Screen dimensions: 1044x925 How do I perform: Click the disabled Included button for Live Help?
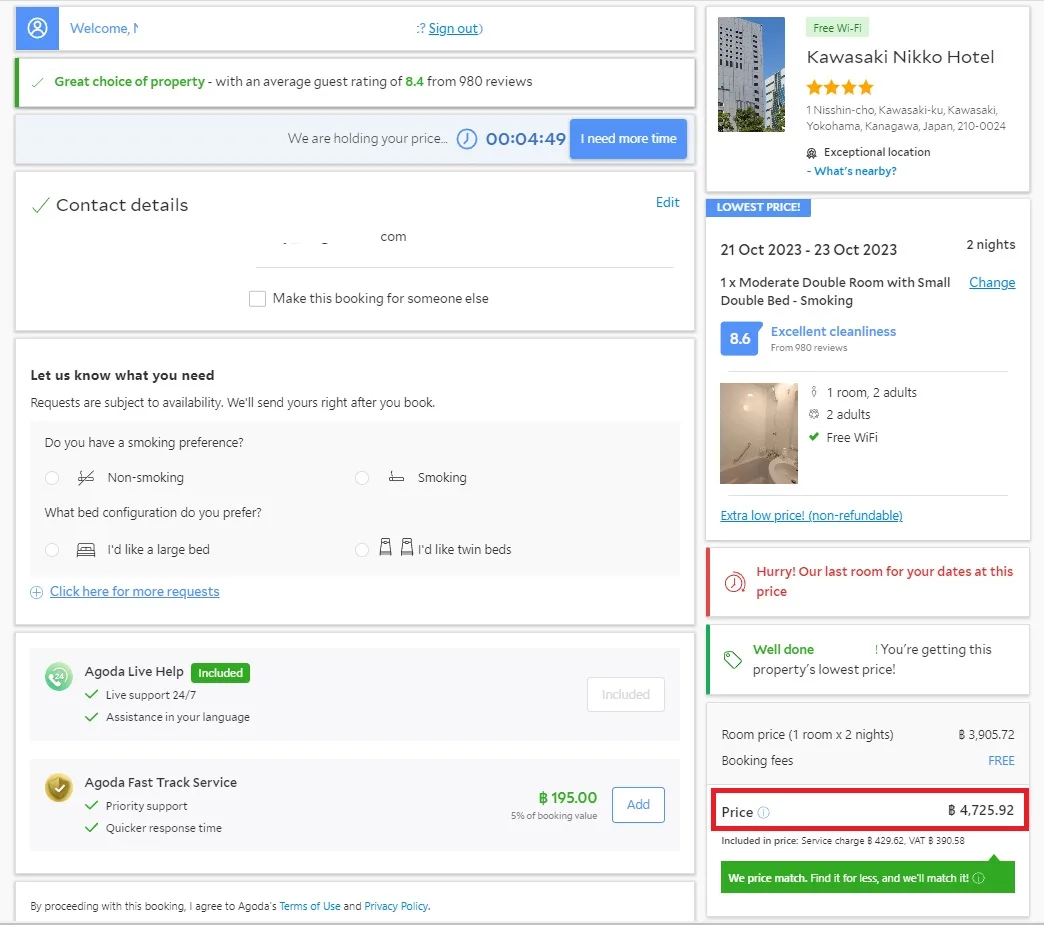coord(625,695)
